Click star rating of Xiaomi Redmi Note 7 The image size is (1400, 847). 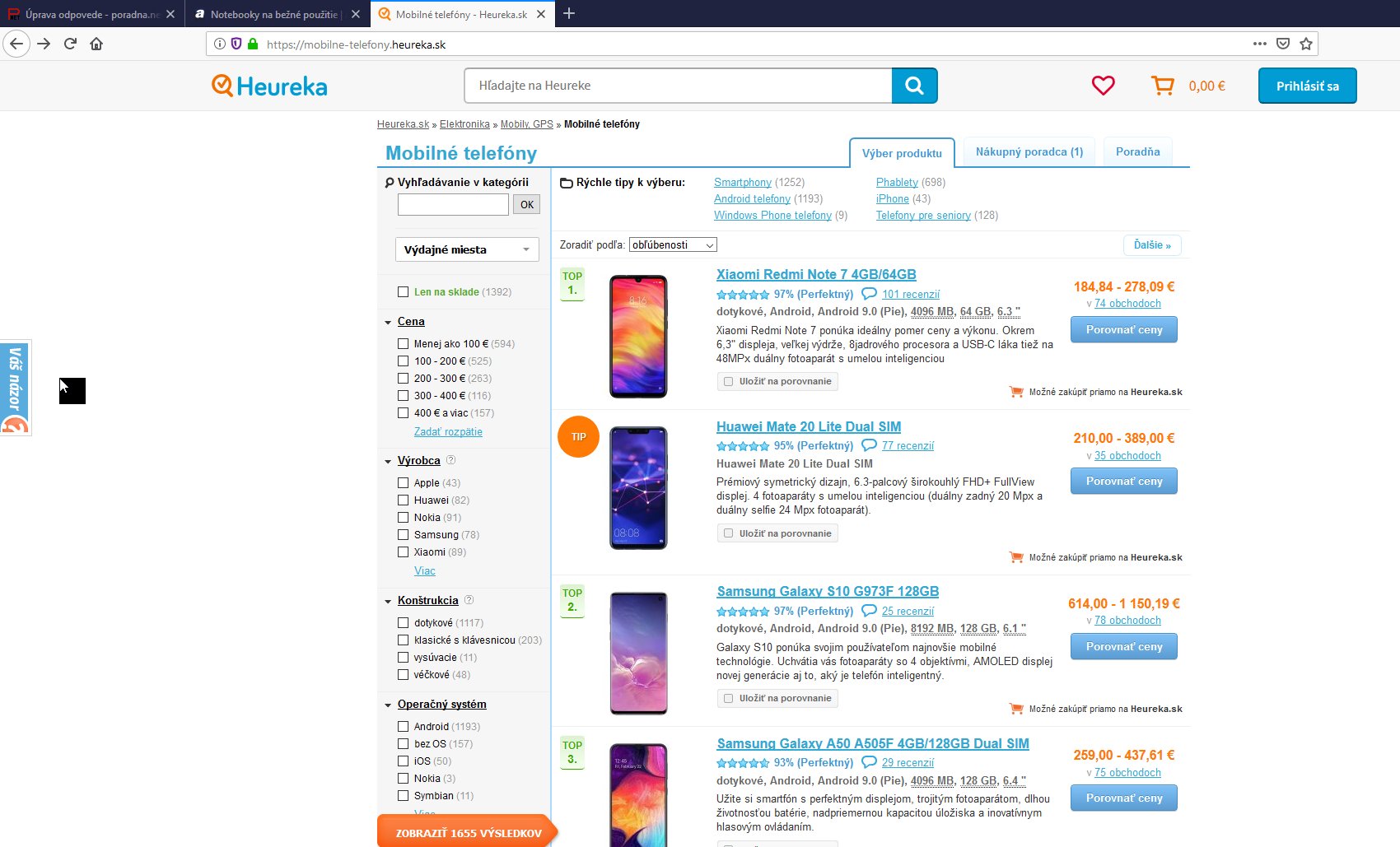click(x=743, y=295)
